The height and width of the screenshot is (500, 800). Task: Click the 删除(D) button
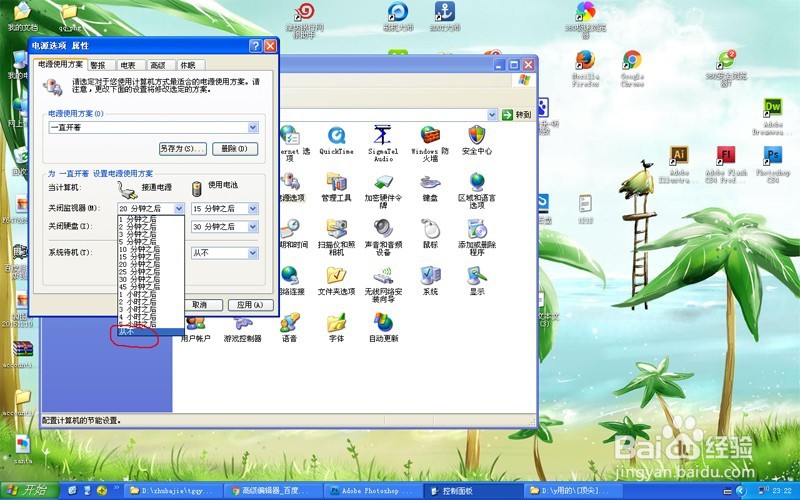pos(235,148)
